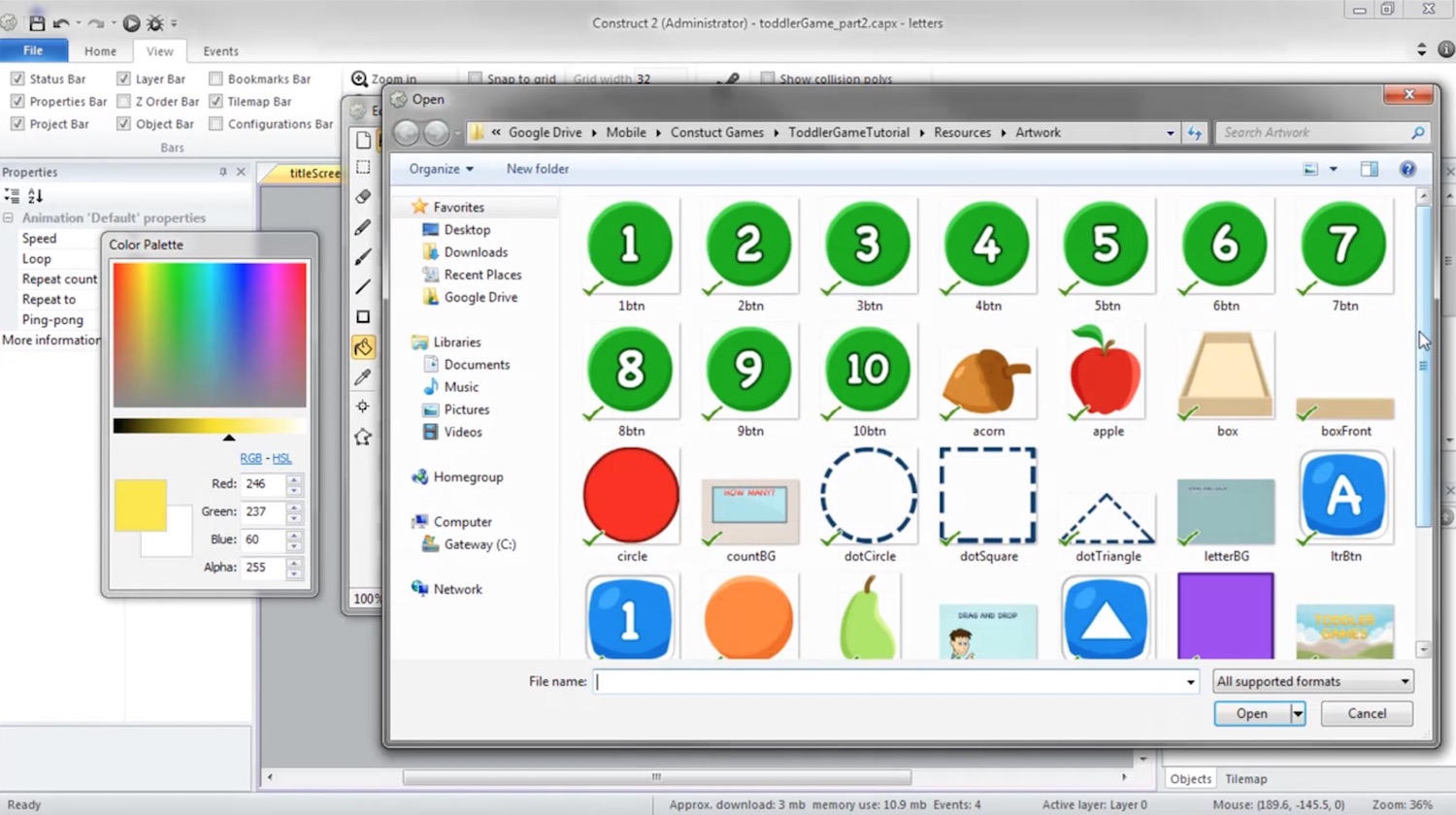
Task: Select the Rectangle shape tool
Action: click(x=363, y=315)
